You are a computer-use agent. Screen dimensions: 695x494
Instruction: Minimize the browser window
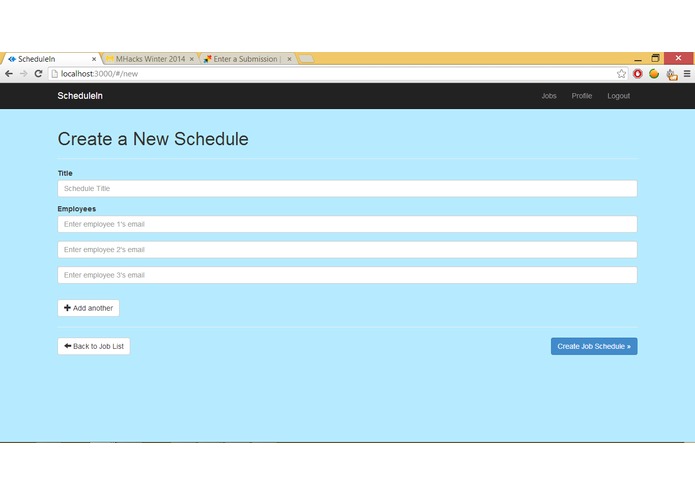pos(638,58)
